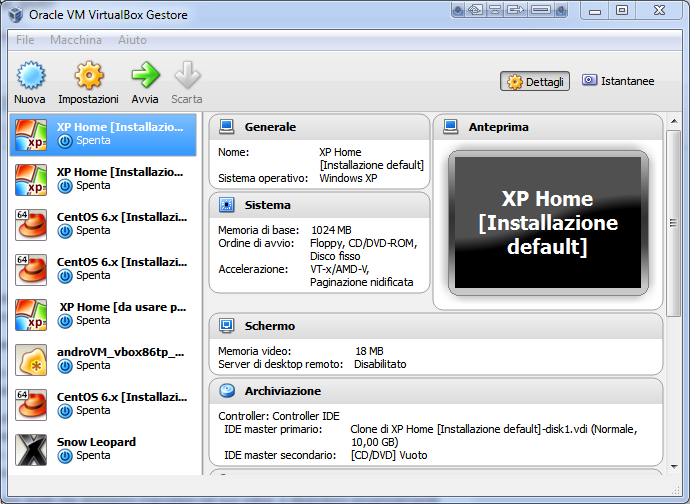Click the Generale section monitor icon
The width and height of the screenshot is (690, 504).
coord(227,127)
